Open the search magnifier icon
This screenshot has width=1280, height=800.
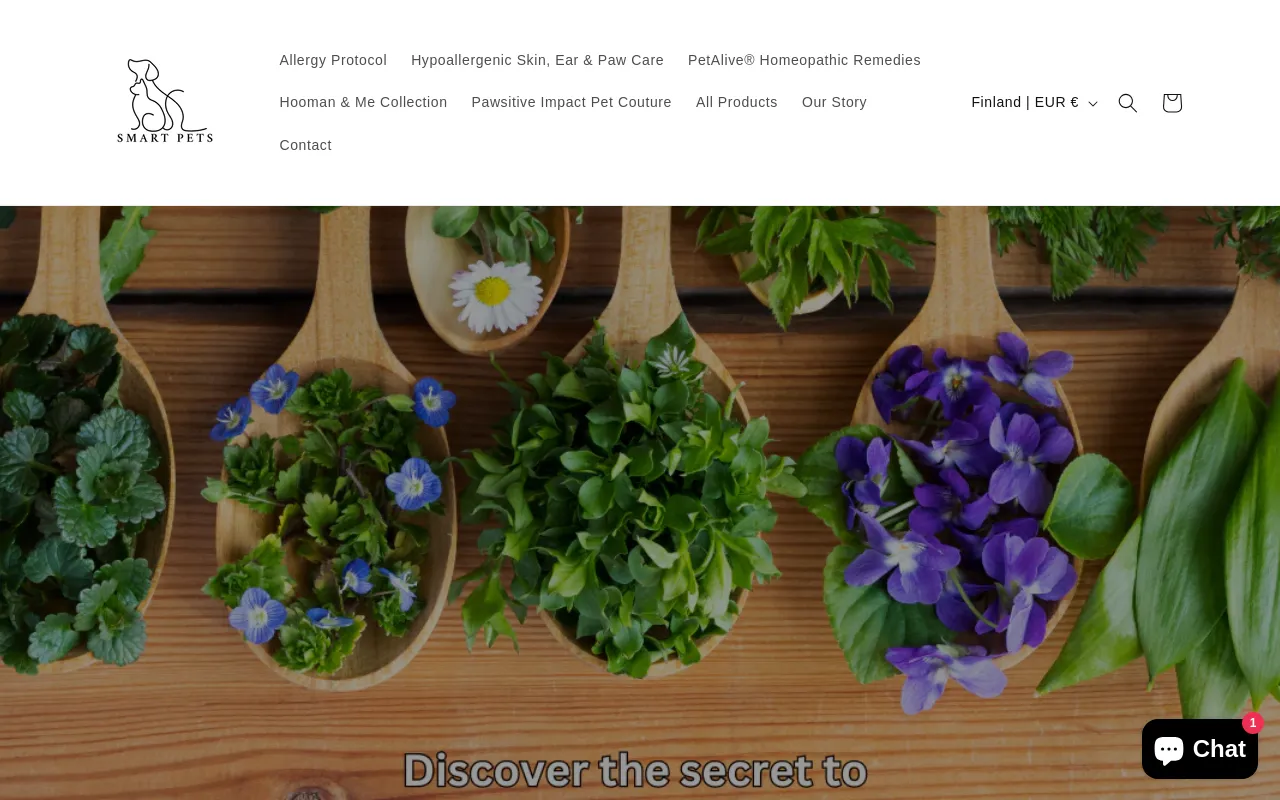1127,103
